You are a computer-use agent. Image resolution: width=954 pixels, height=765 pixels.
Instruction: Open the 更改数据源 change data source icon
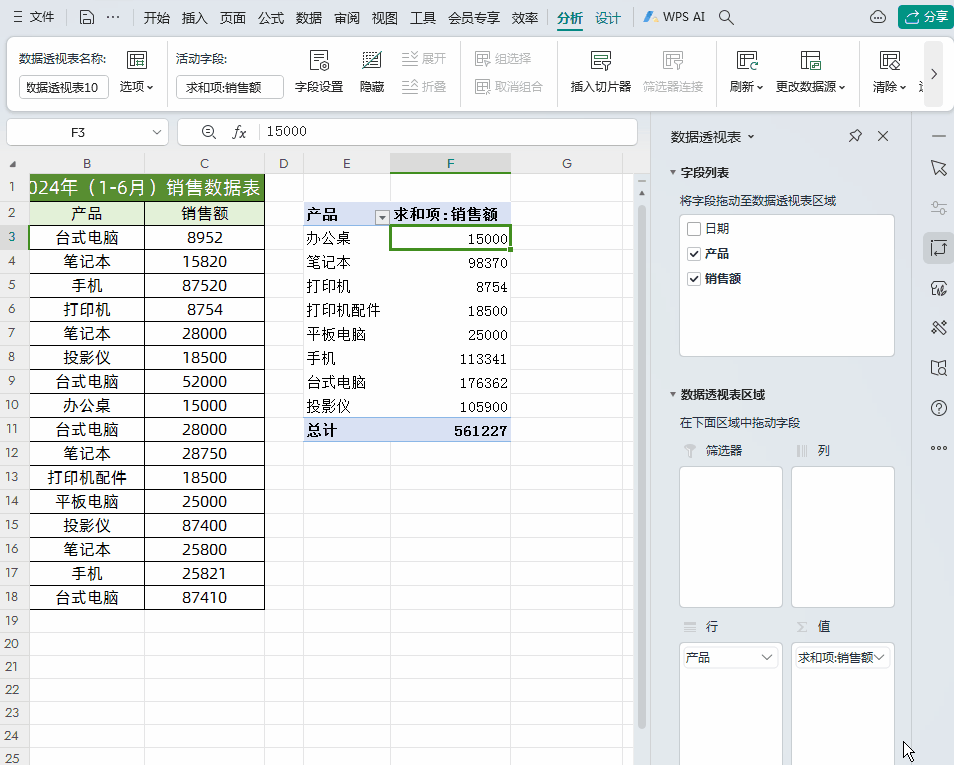(810, 61)
